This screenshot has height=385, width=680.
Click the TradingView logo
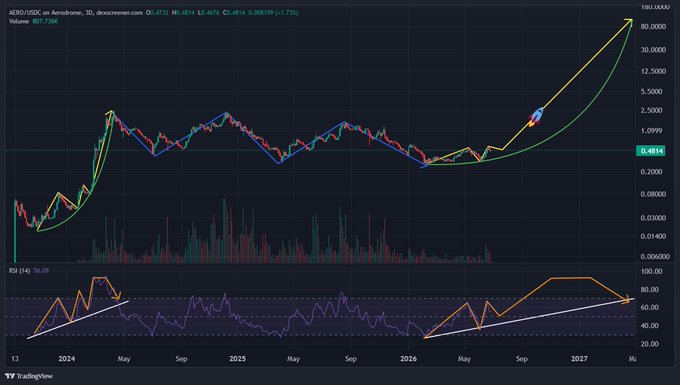coord(29,376)
